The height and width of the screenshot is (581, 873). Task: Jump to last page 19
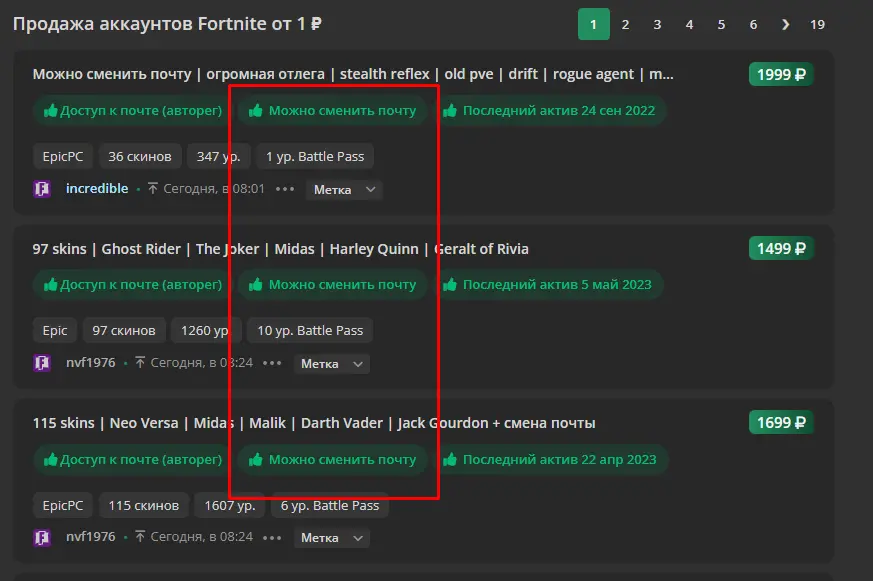pyautogui.click(x=817, y=24)
